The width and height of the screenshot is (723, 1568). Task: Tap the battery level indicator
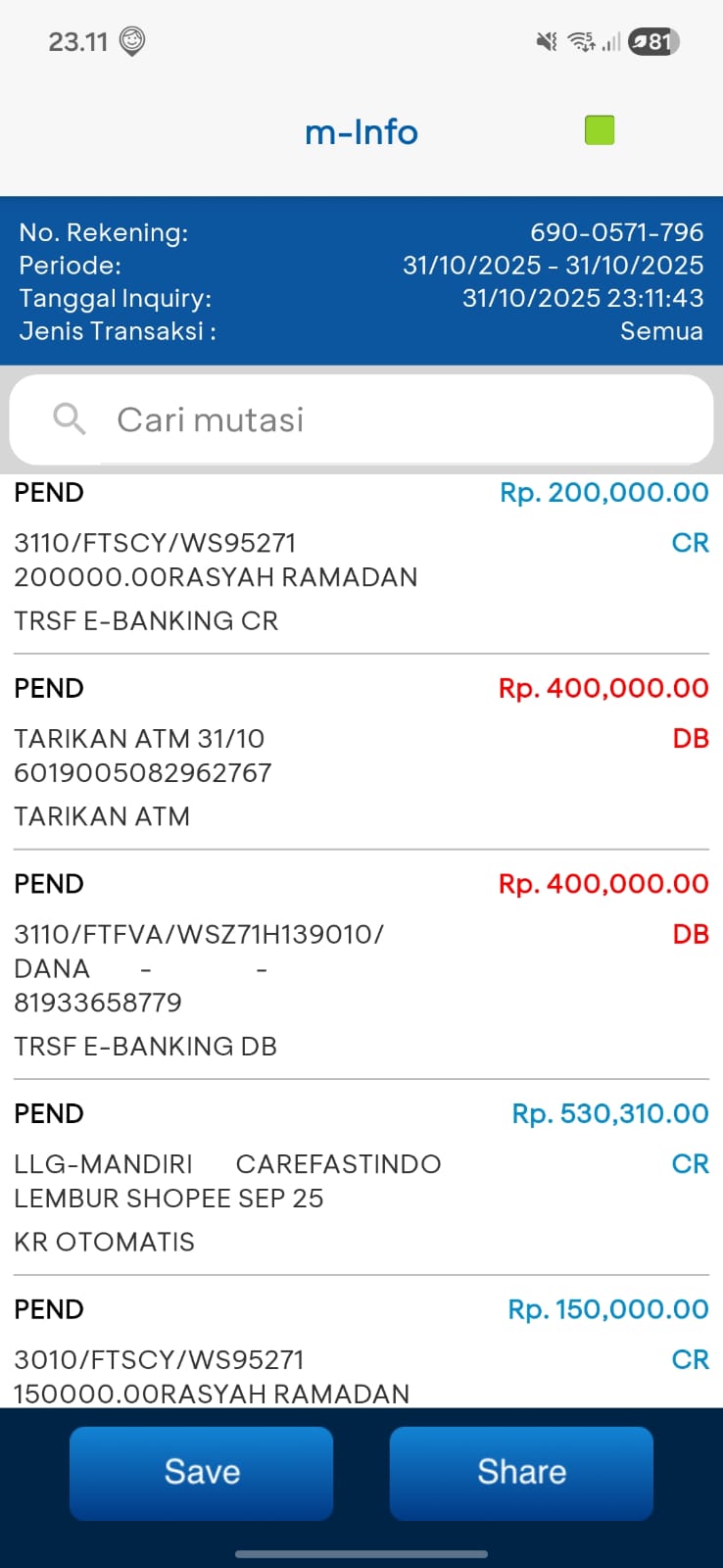(653, 41)
